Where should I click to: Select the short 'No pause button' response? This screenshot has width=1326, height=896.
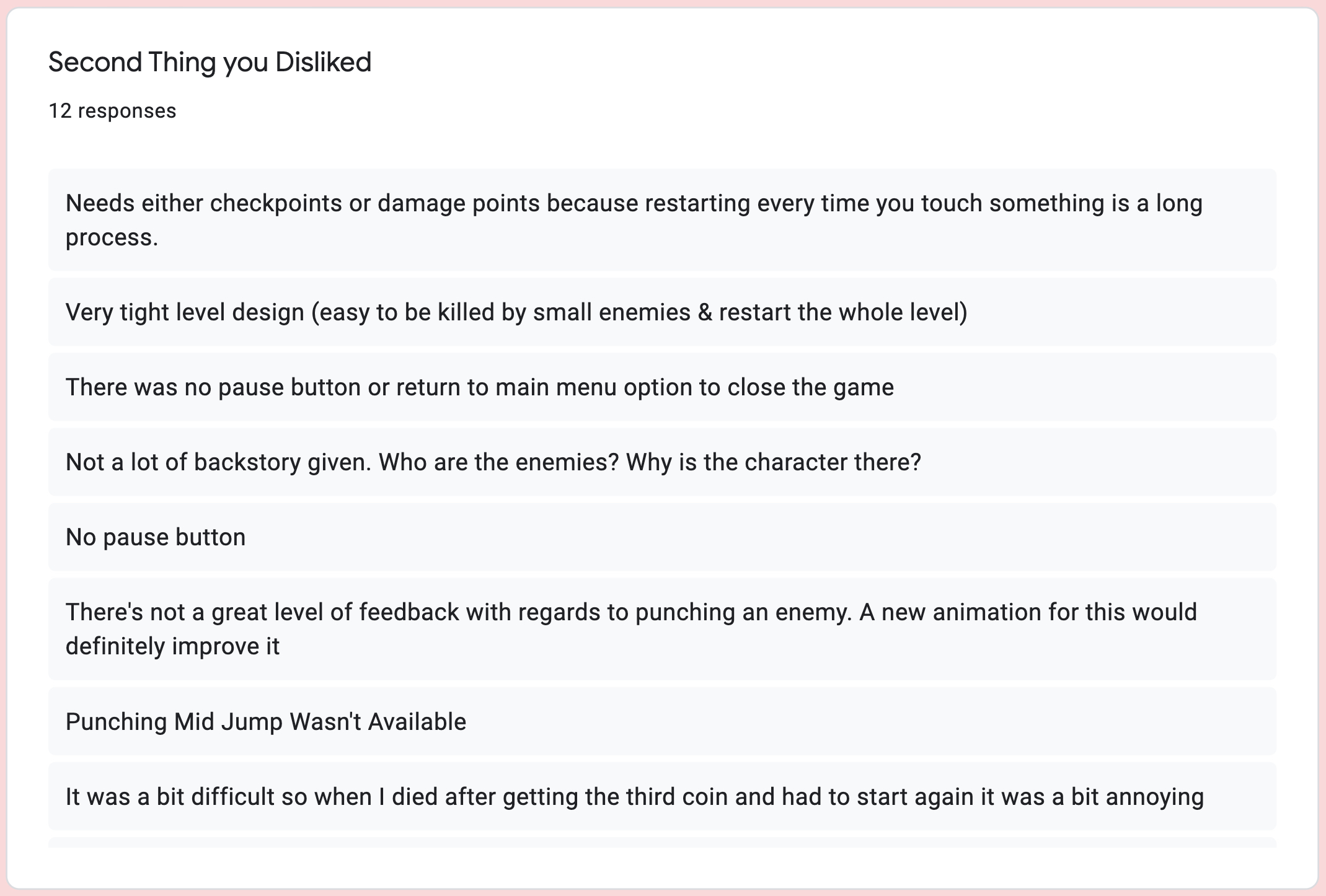pos(662,537)
